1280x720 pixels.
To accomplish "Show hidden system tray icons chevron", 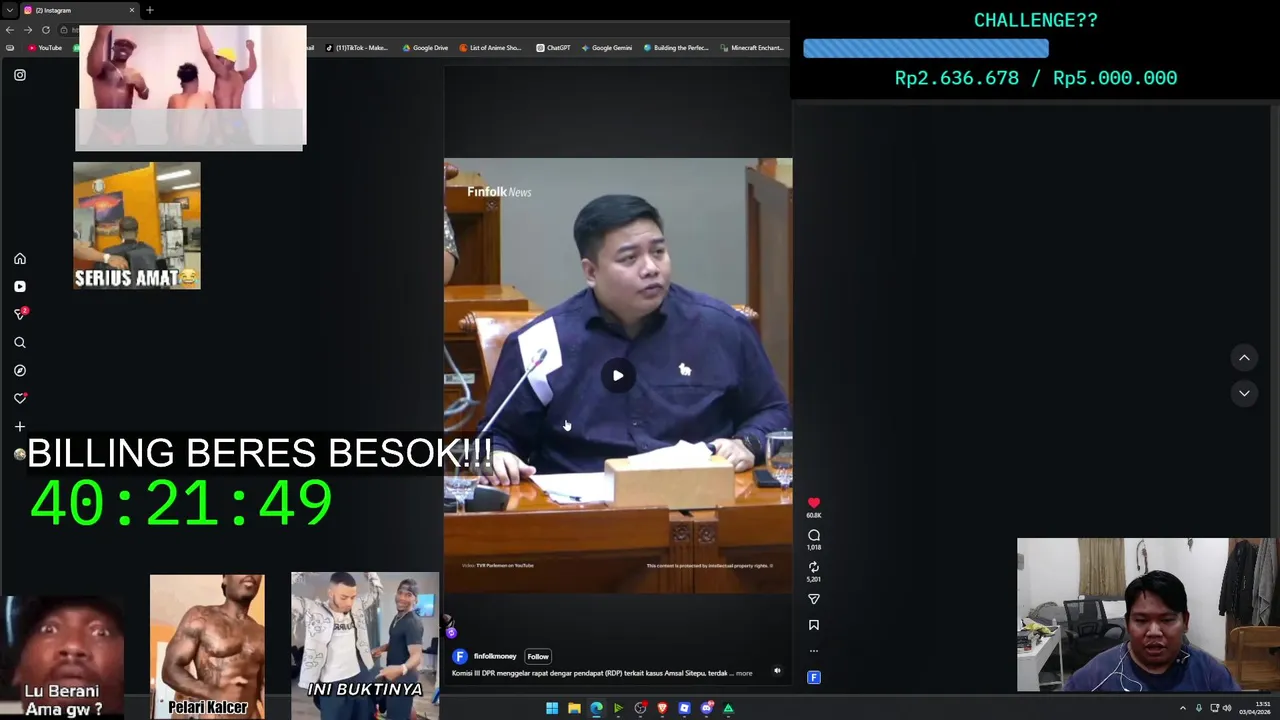I will point(1184,708).
